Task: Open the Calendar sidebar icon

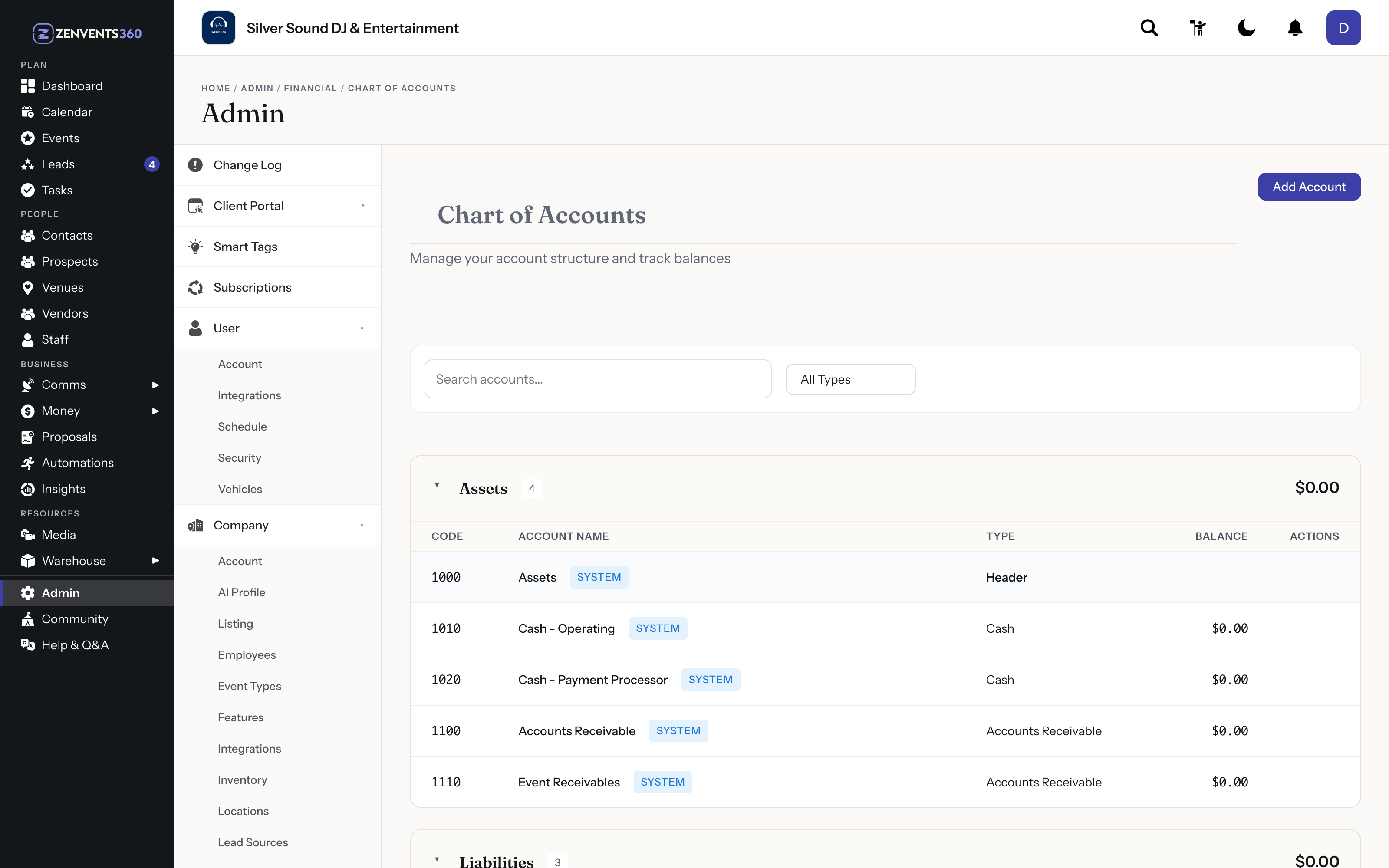Action: click(27, 112)
